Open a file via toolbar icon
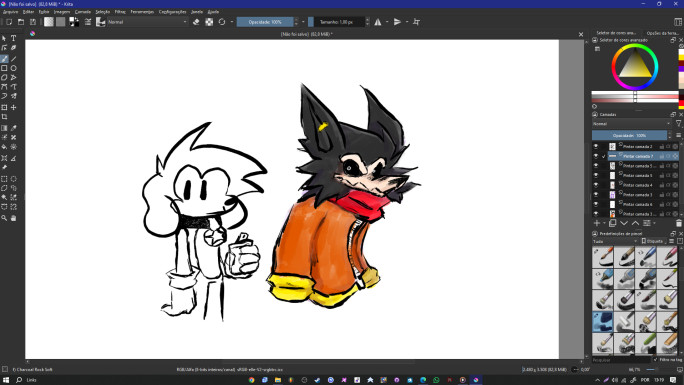684x385 pixels. coord(21,22)
